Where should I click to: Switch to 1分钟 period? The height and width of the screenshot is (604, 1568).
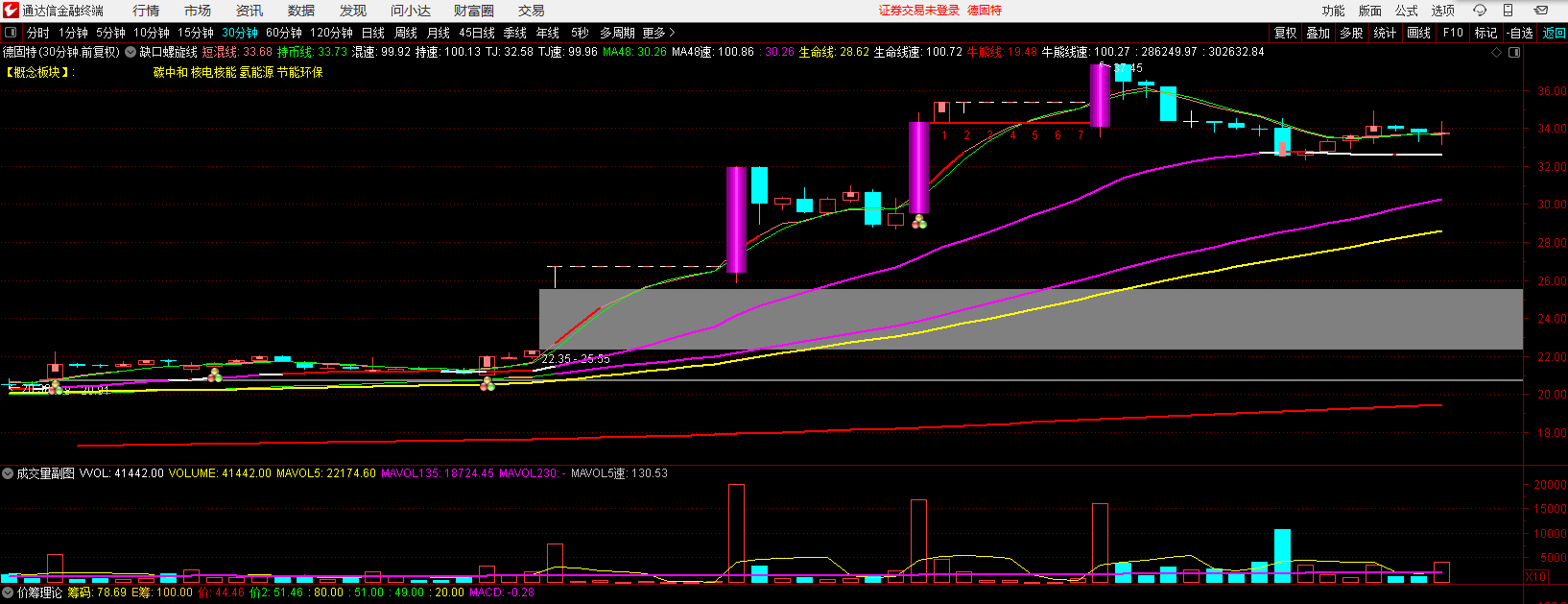click(x=74, y=33)
